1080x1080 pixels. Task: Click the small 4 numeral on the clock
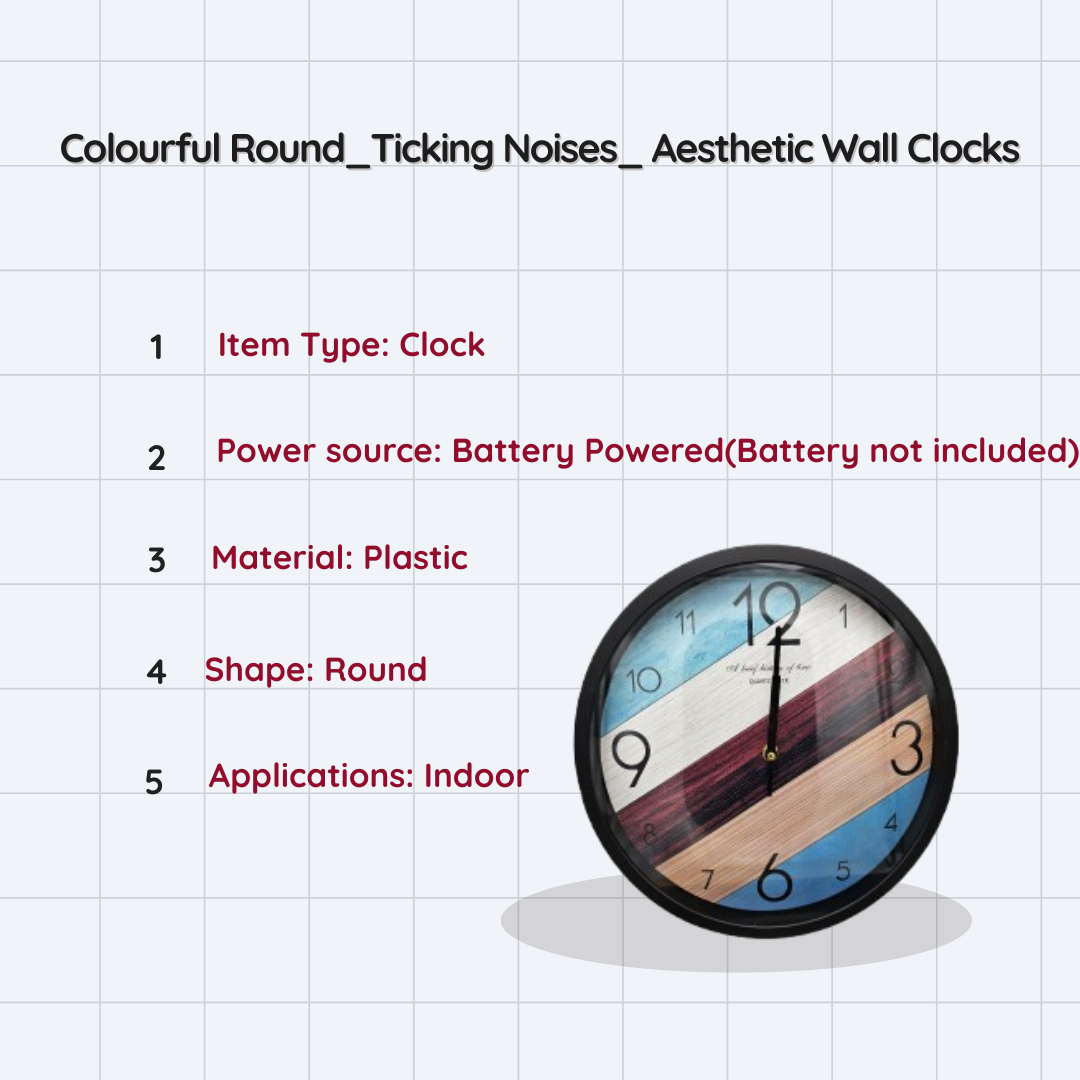pos(890,822)
